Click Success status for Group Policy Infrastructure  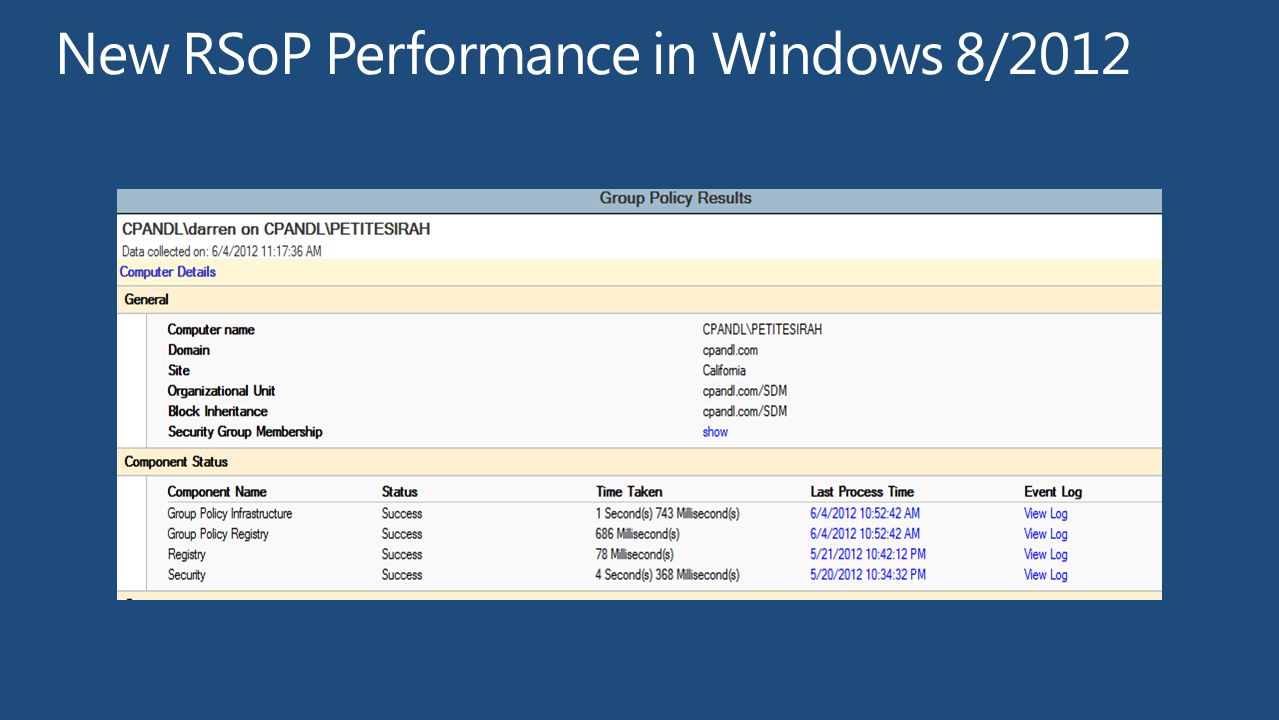tap(402, 514)
